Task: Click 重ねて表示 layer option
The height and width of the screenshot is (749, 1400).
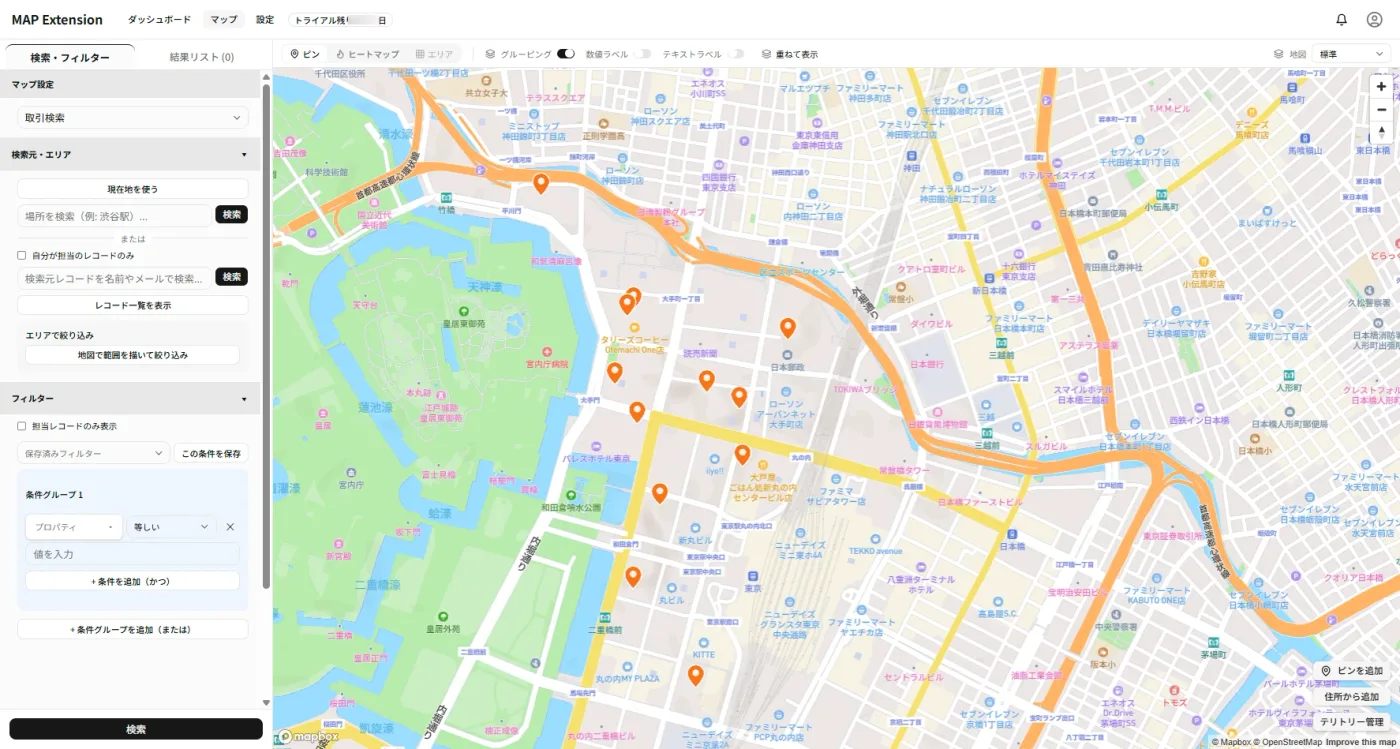Action: click(x=790, y=54)
